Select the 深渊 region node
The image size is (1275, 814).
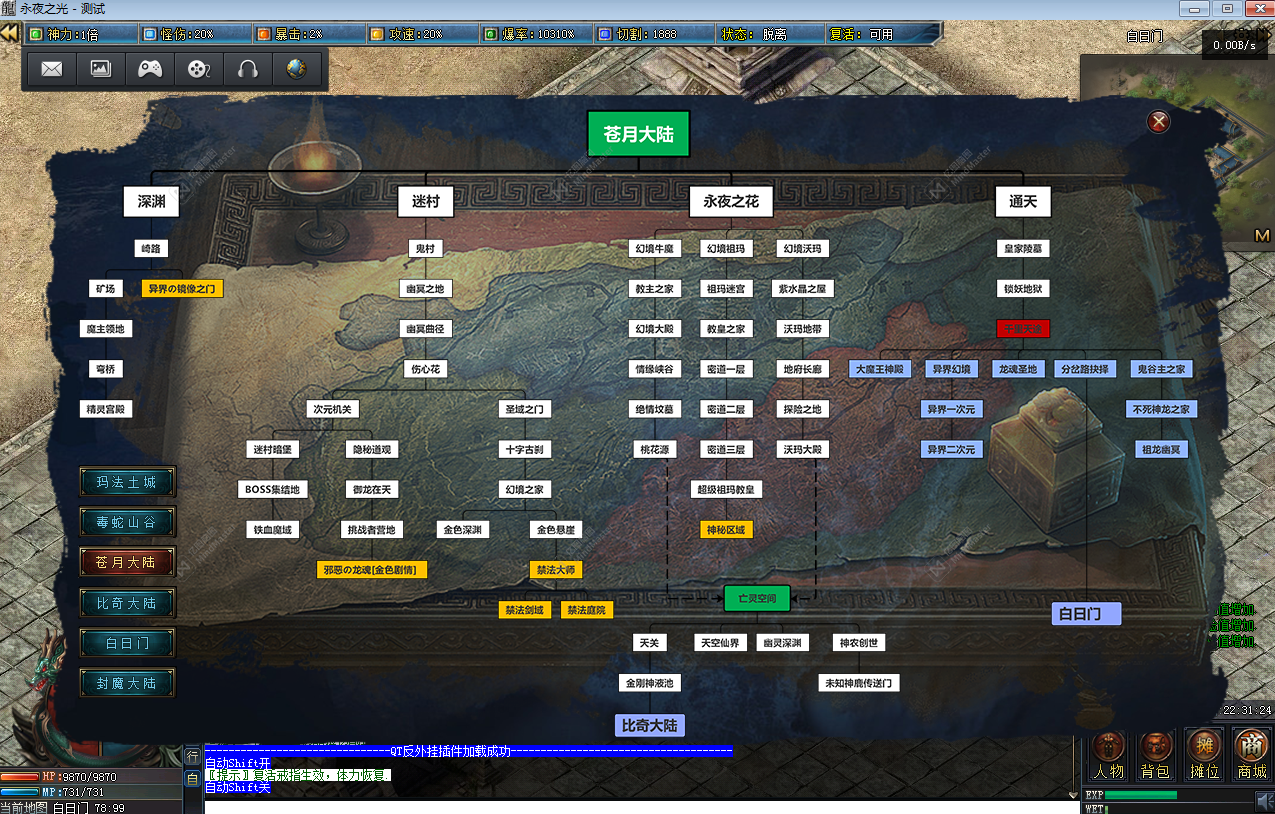point(151,202)
